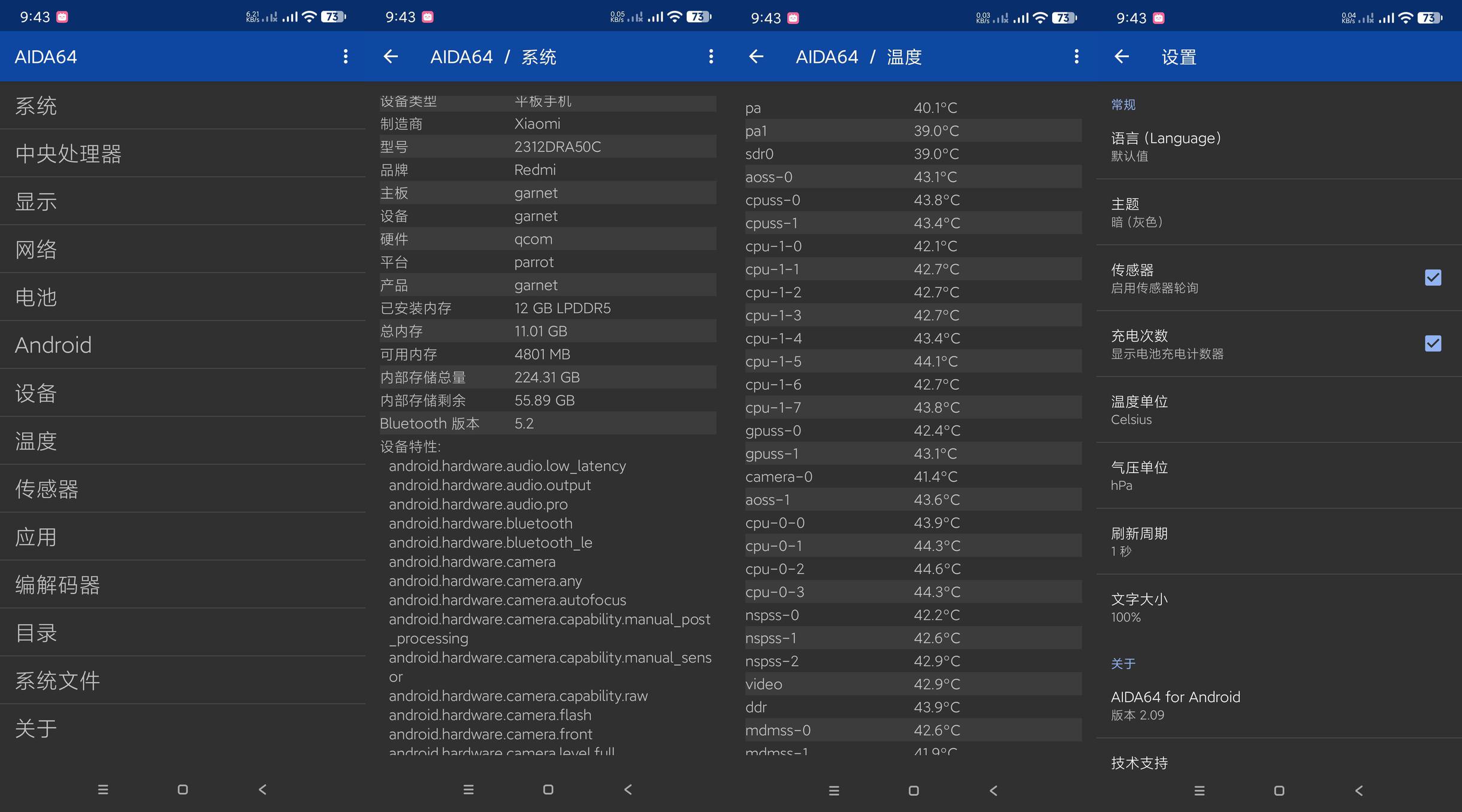Select 已安装内存 12 GB LPDDR5 row
1462x812 pixels.
pyautogui.click(x=548, y=308)
